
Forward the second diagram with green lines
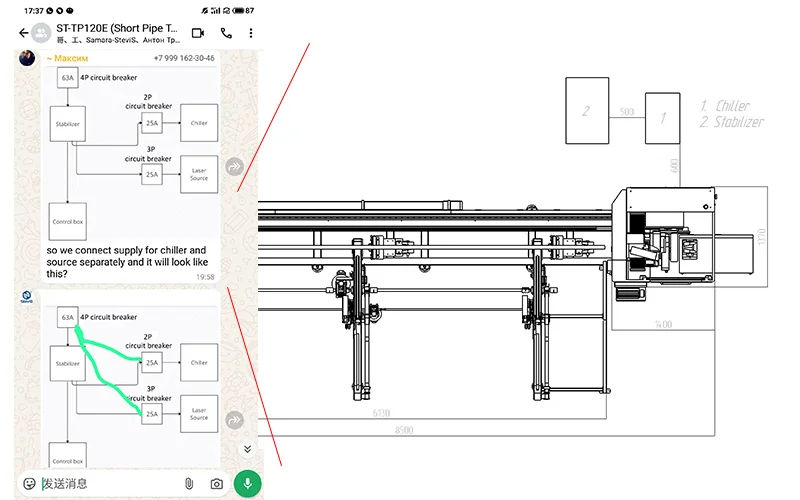pos(234,420)
